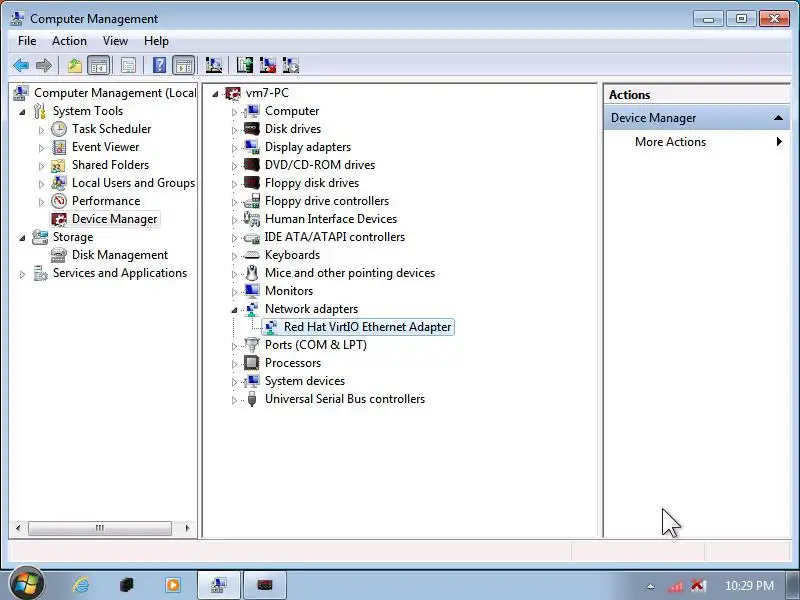Click the left tree scroll right arrow
The image size is (800, 600).
click(x=187, y=528)
